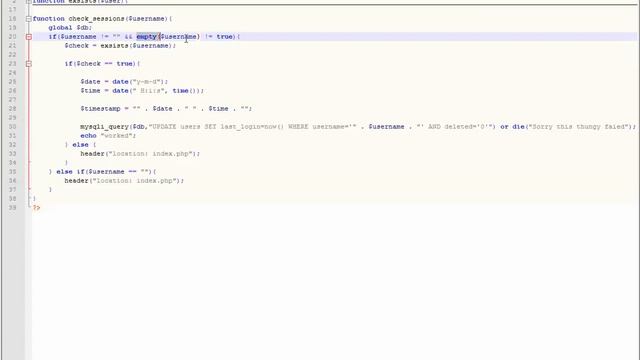
Task: Click the header call on line 36
Action: coord(124,180)
